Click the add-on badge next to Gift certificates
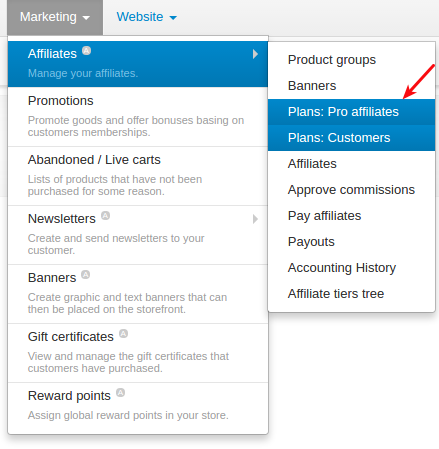The width and height of the screenshot is (439, 449). [124, 334]
